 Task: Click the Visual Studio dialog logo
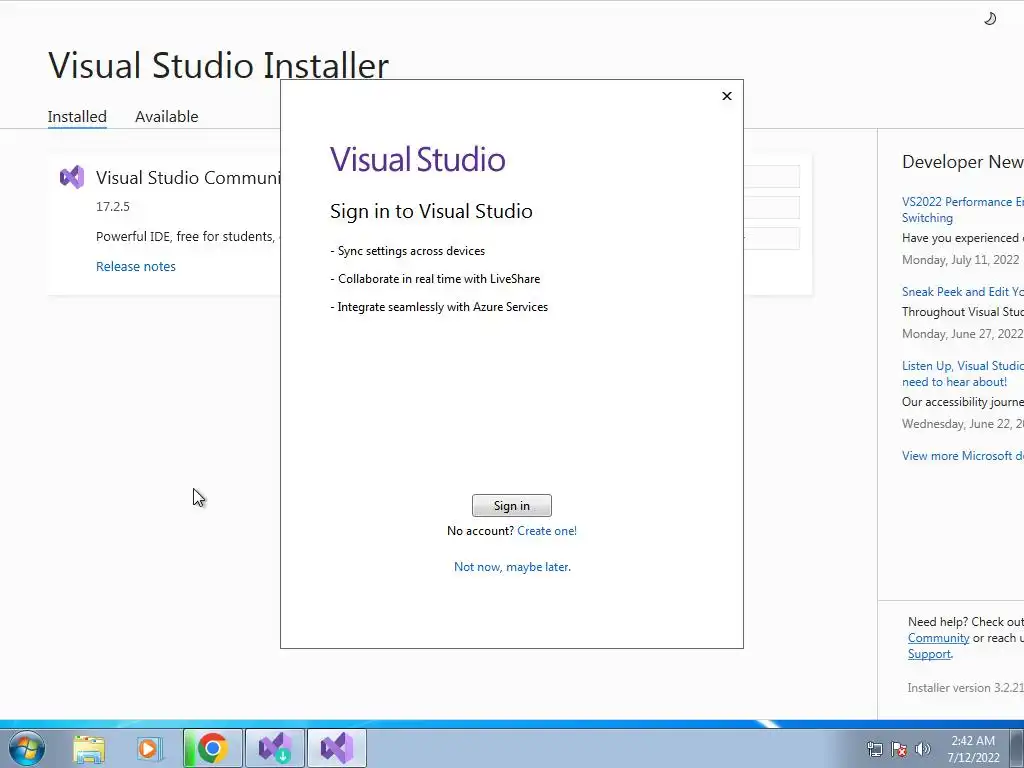pos(418,159)
